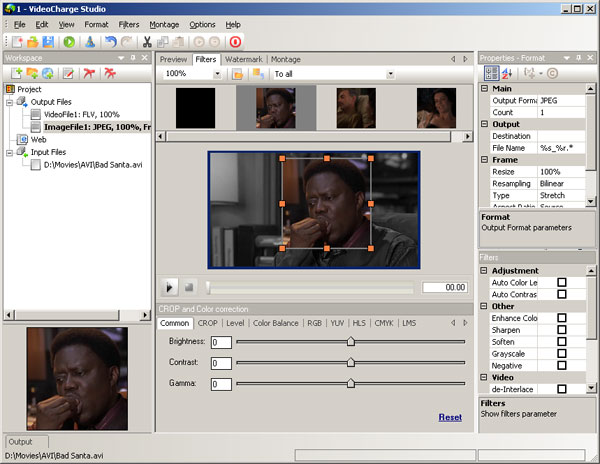Click the Project node icon
The image size is (600, 464).
point(11,89)
